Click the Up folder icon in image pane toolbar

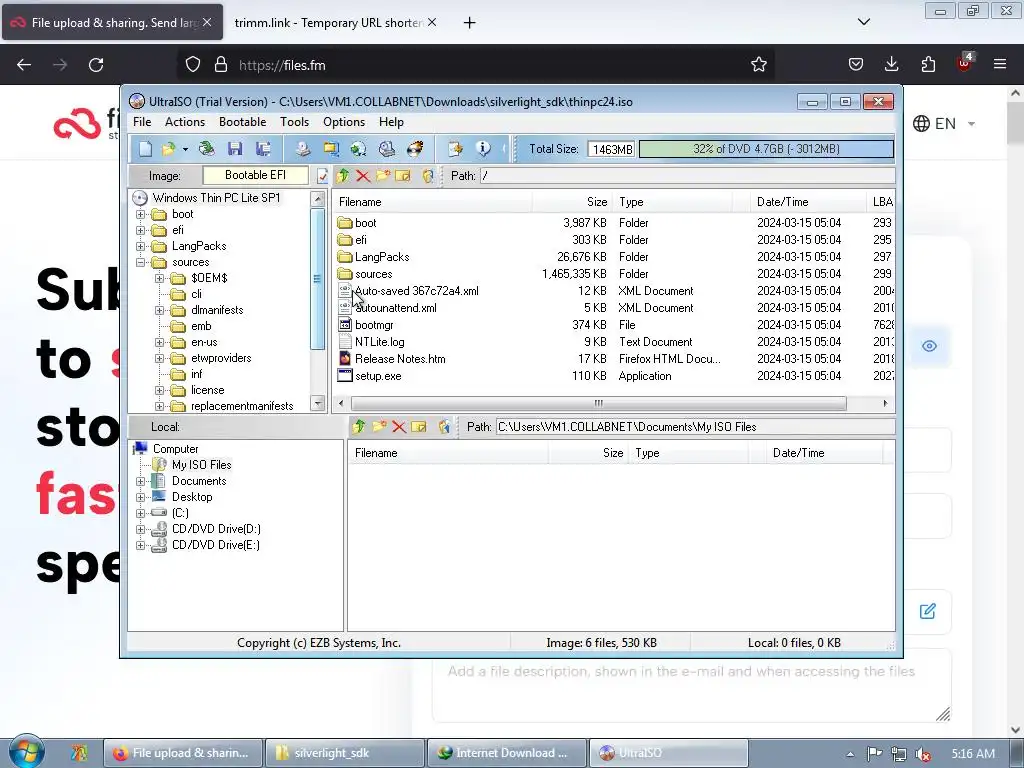tap(343, 176)
